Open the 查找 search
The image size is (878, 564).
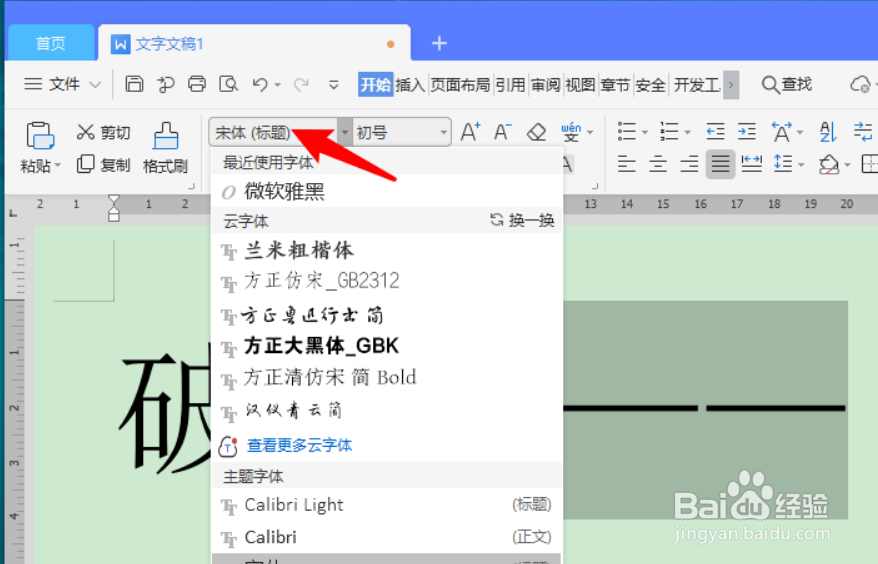tap(787, 85)
